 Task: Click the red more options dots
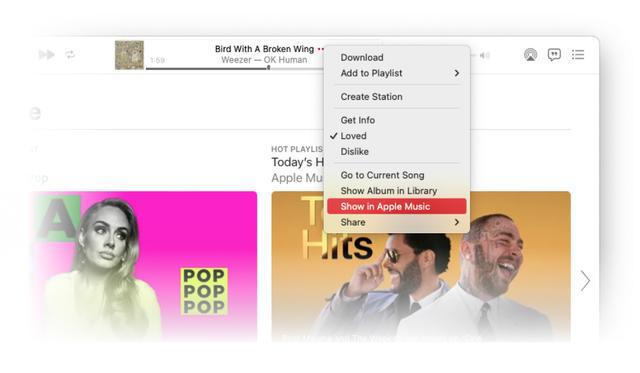[x=321, y=49]
